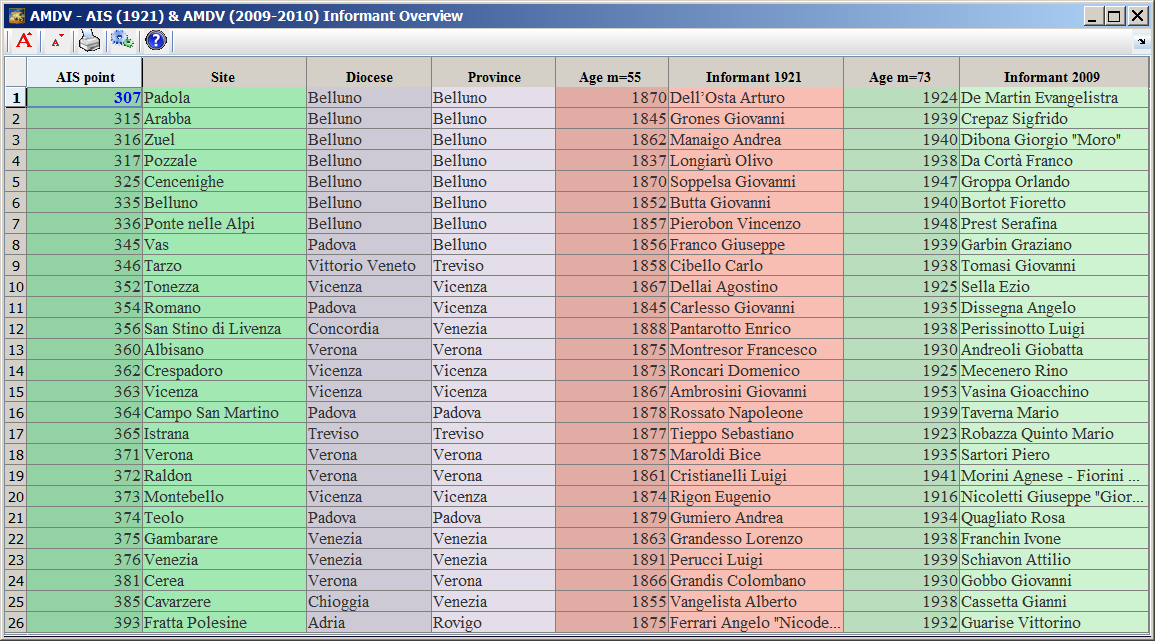This screenshot has height=641, width=1155.
Task: Select the Perucci Luigi informant cell
Action: coord(756,560)
